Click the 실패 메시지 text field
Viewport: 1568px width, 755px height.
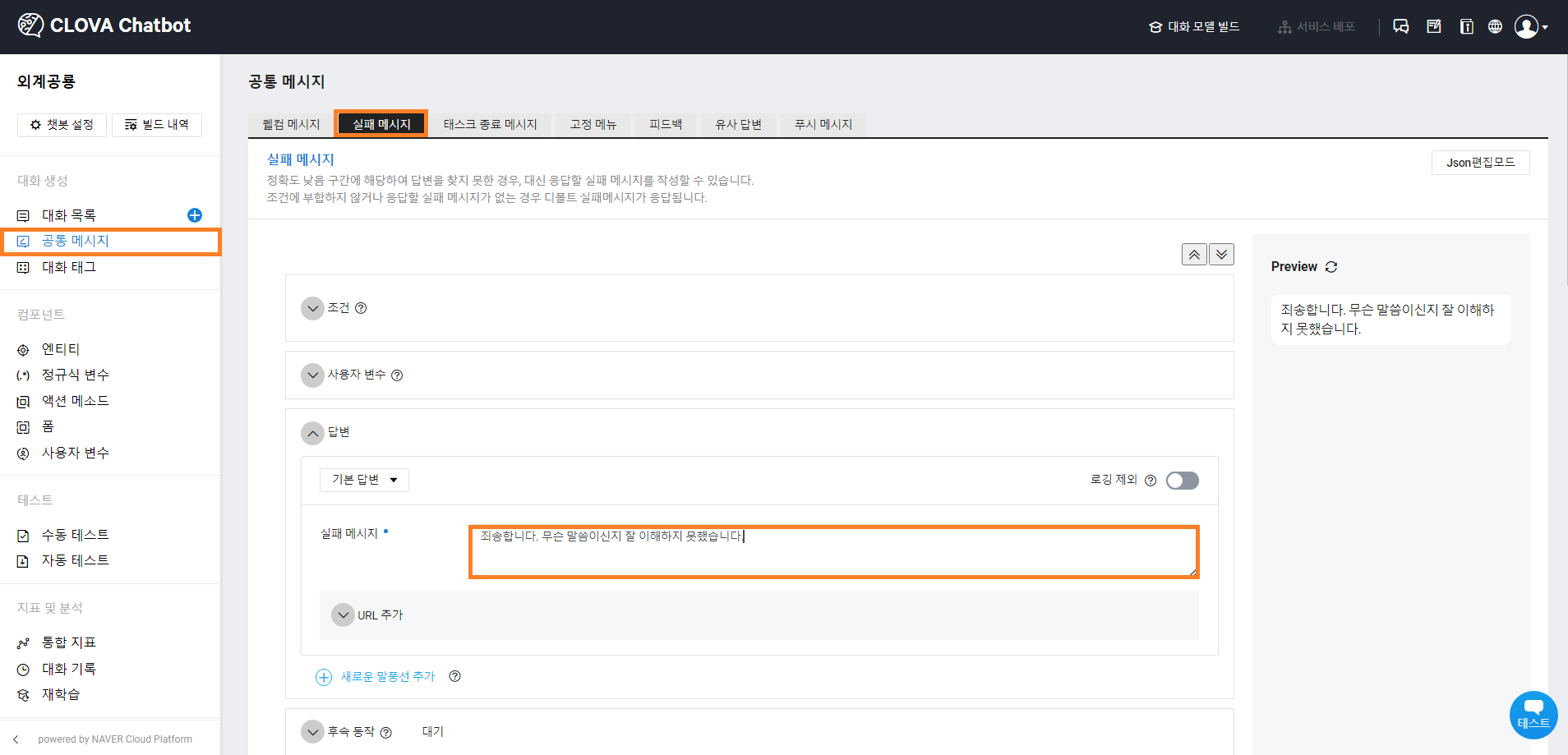coord(834,552)
